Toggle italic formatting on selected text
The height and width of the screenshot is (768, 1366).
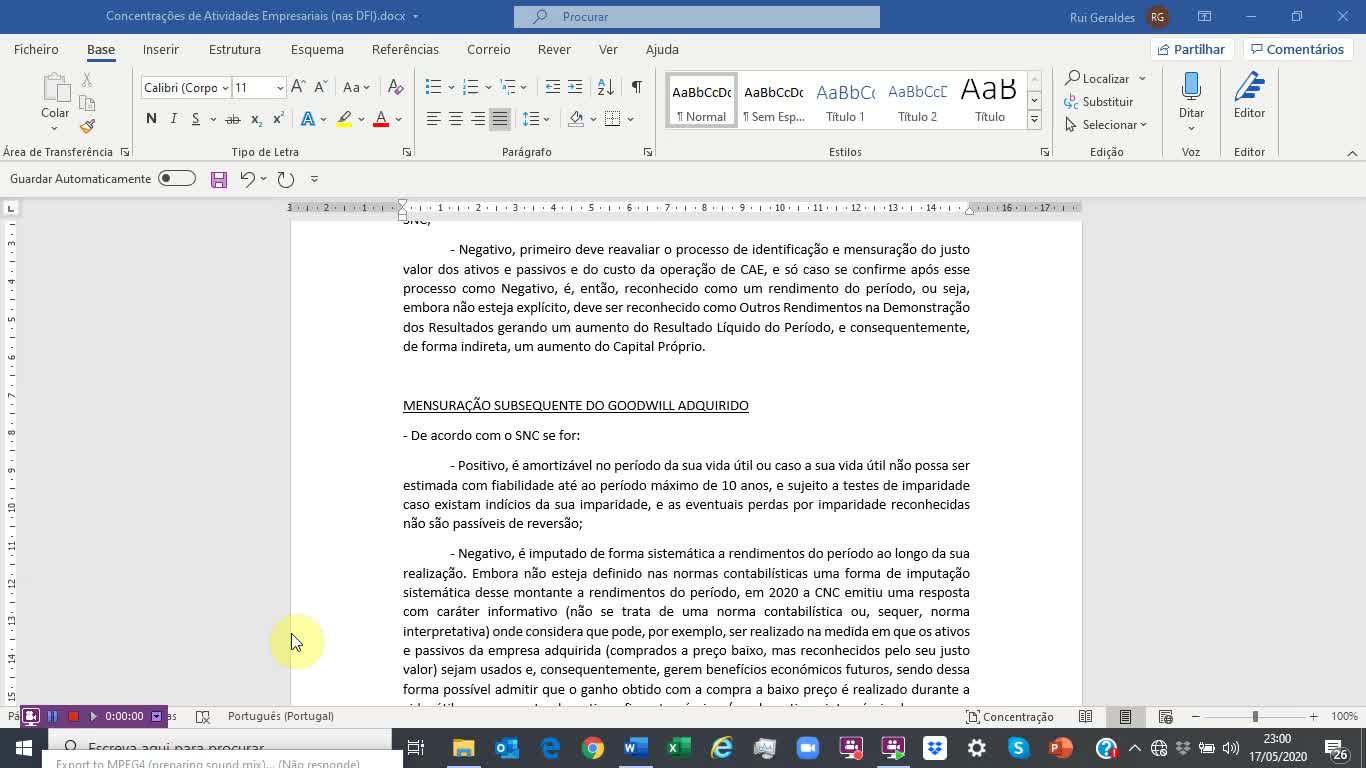[172, 118]
